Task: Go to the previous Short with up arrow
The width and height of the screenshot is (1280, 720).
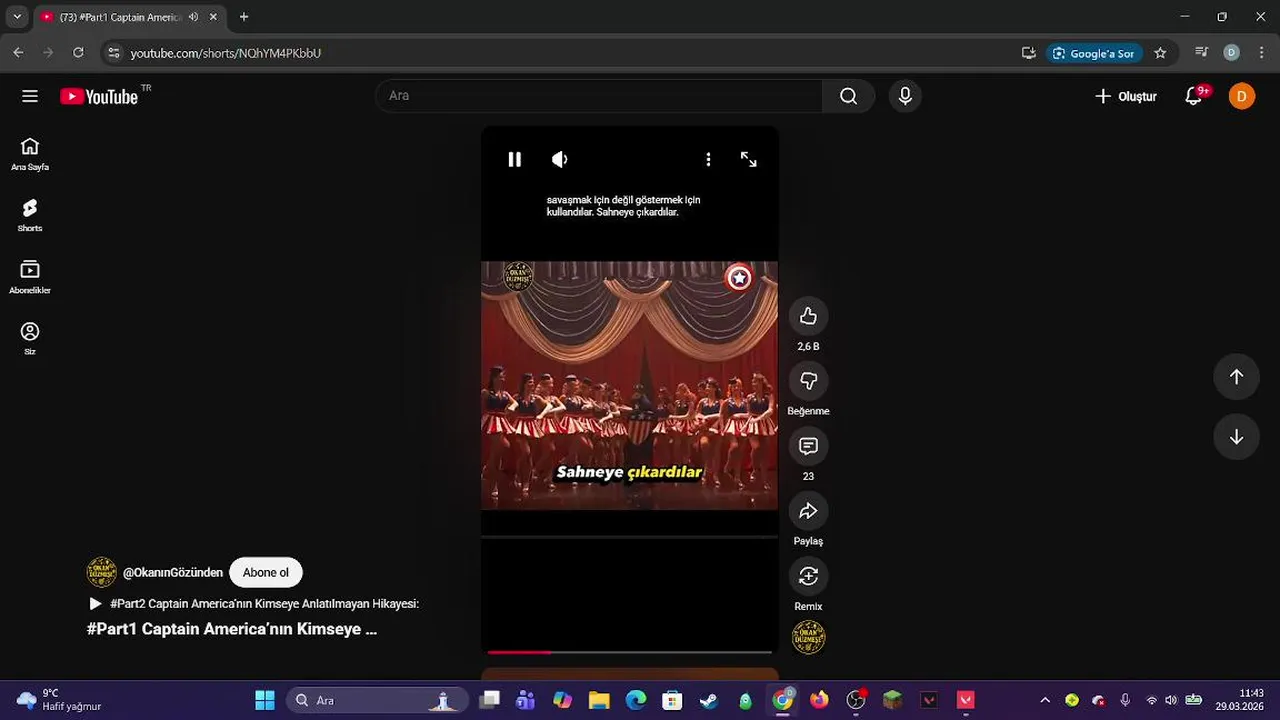Action: (1236, 377)
